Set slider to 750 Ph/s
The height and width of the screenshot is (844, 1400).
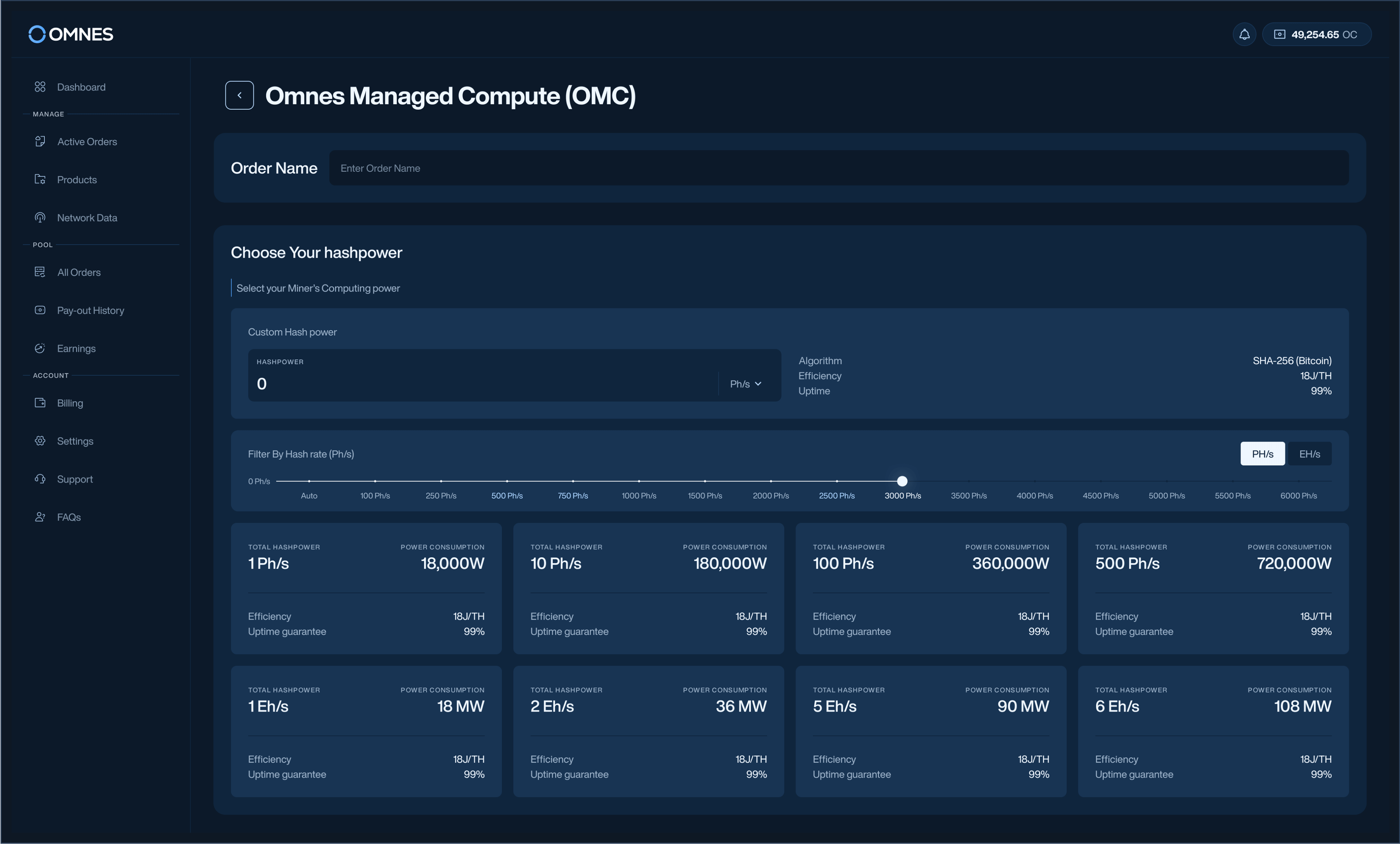pos(573,496)
